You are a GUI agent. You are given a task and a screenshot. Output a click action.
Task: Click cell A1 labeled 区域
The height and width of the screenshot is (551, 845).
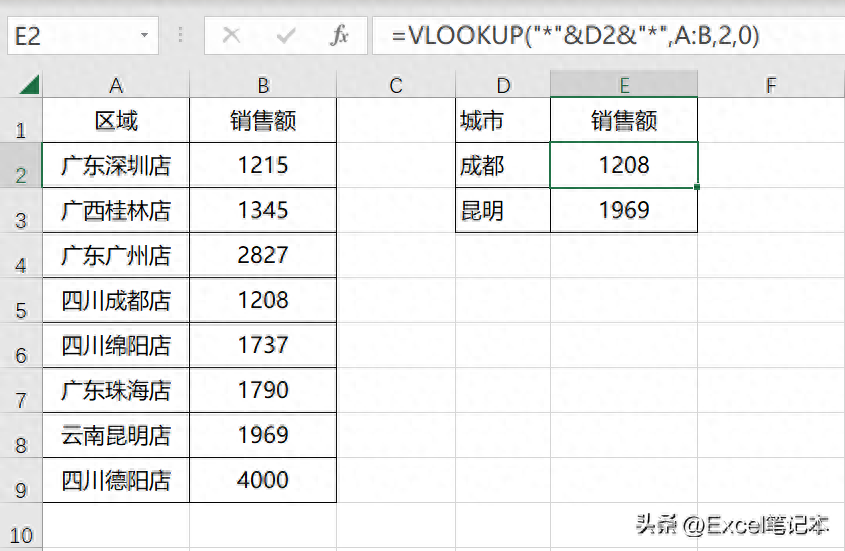[116, 120]
